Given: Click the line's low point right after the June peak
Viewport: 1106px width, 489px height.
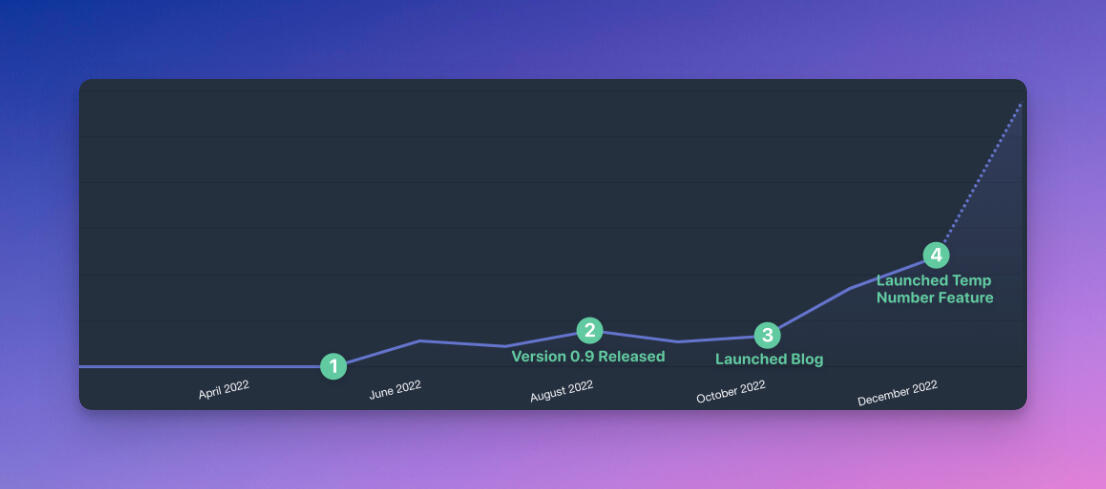Looking at the screenshot, I should pos(506,346).
